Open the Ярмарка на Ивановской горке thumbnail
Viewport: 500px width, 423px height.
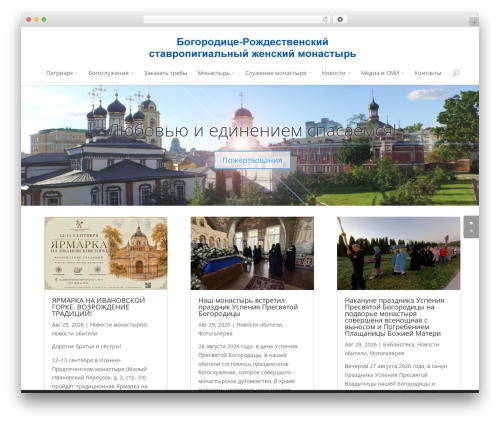pyautogui.click(x=106, y=253)
